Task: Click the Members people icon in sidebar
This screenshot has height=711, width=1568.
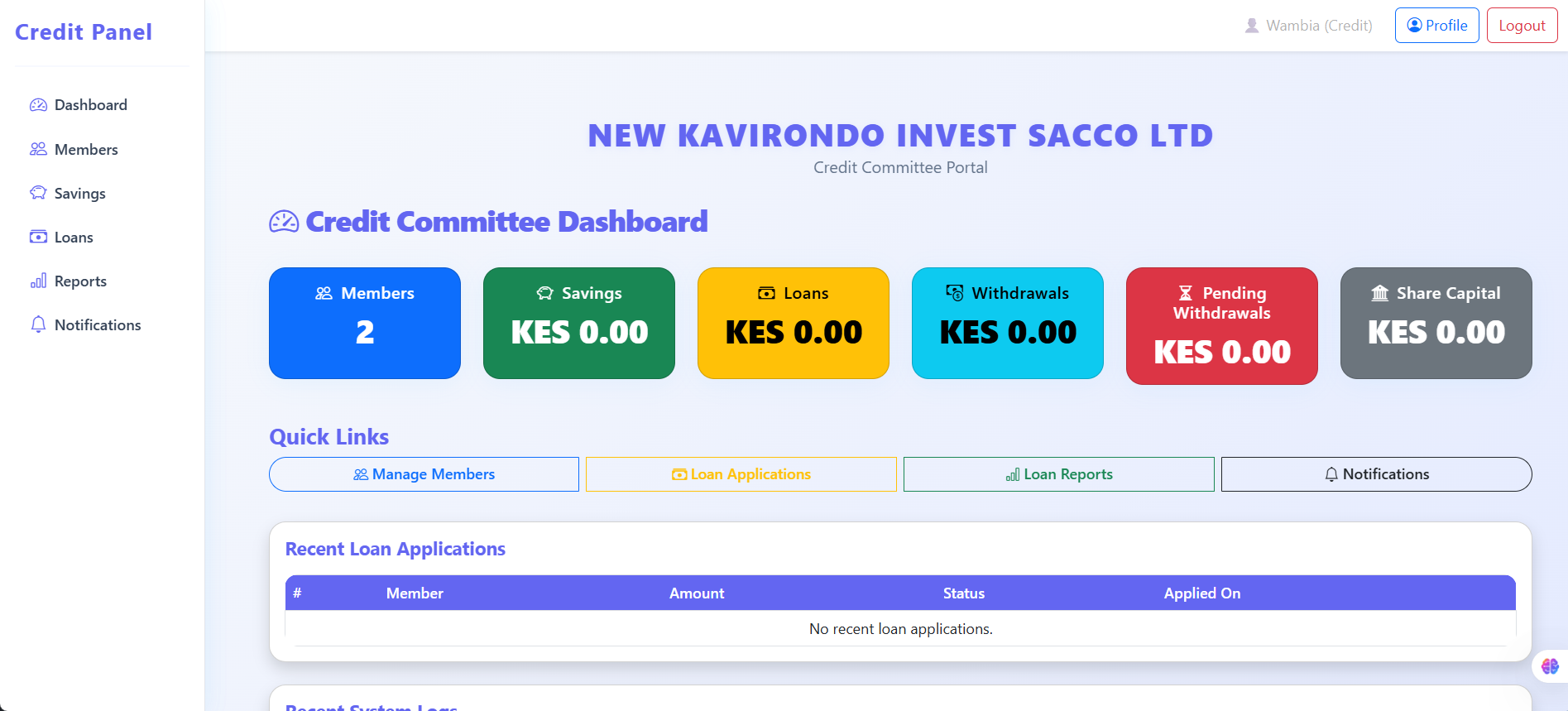Action: tap(38, 149)
